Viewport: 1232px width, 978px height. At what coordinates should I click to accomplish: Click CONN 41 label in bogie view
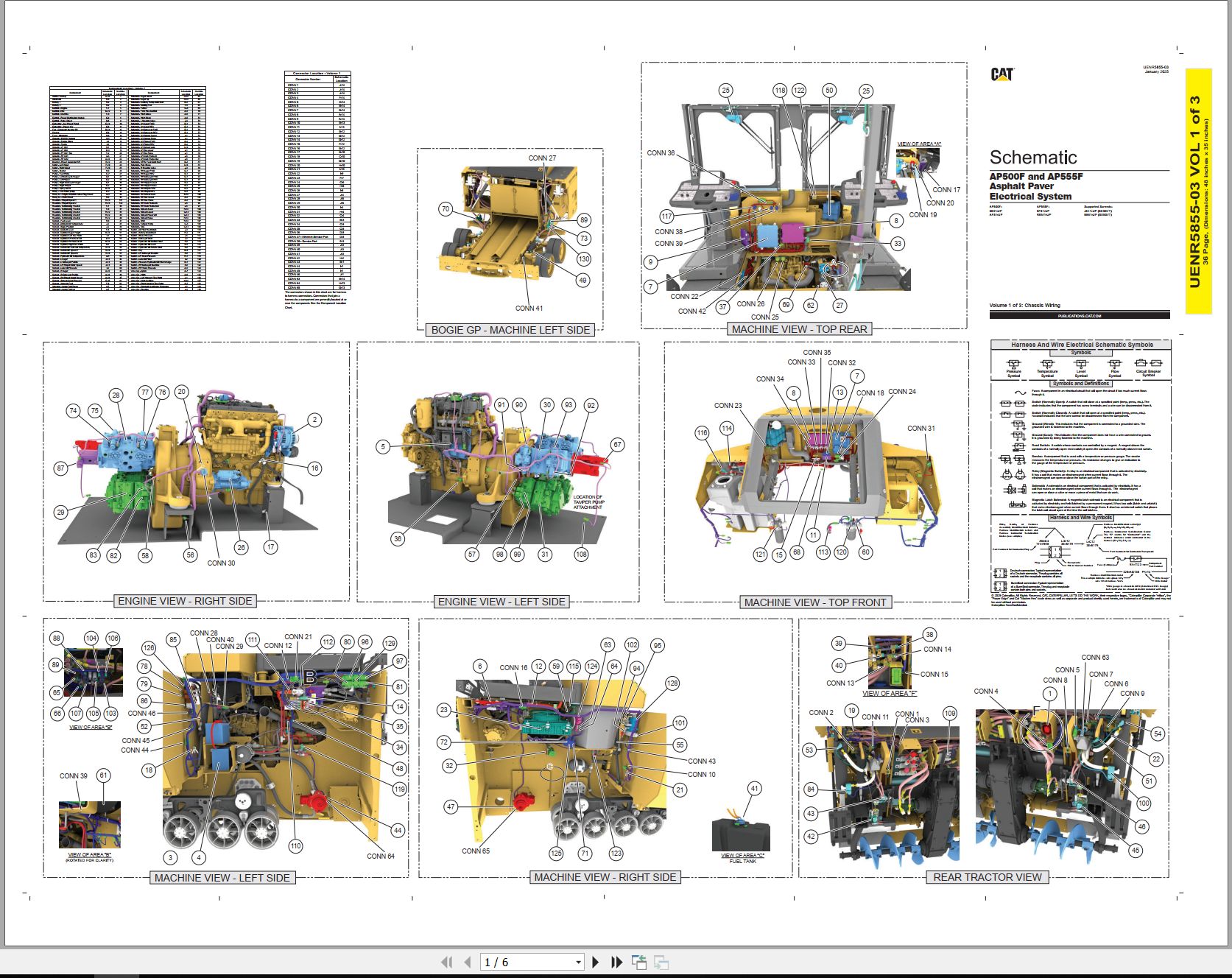point(529,309)
